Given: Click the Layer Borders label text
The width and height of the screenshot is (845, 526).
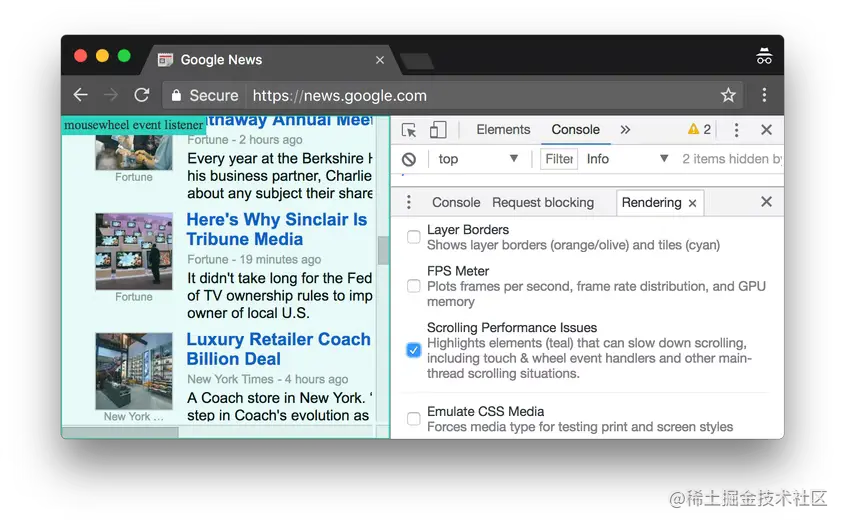Looking at the screenshot, I should (468, 230).
